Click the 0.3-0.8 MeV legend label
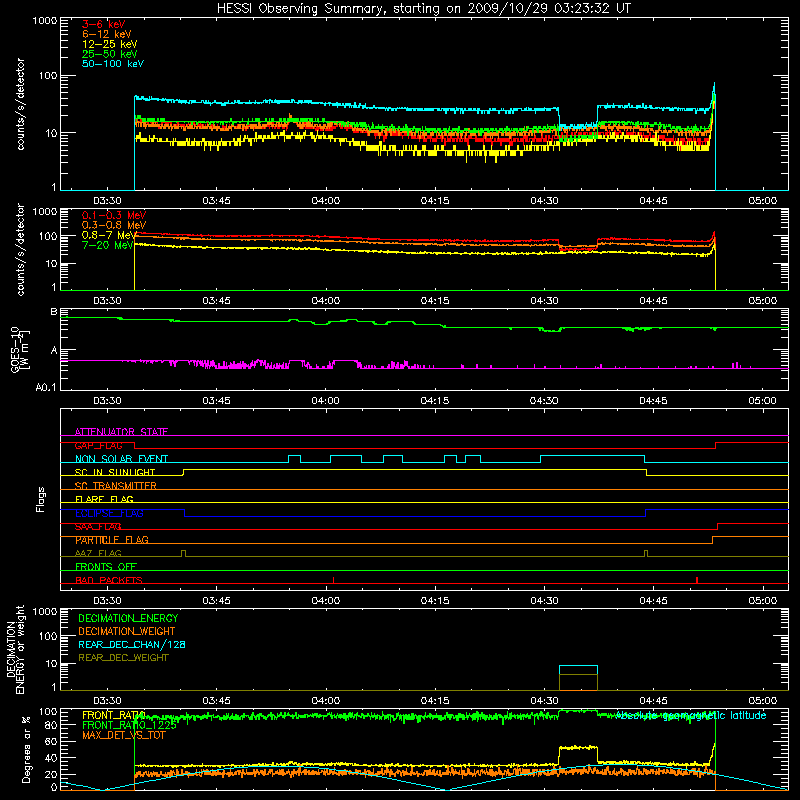800x800 pixels. [114, 226]
